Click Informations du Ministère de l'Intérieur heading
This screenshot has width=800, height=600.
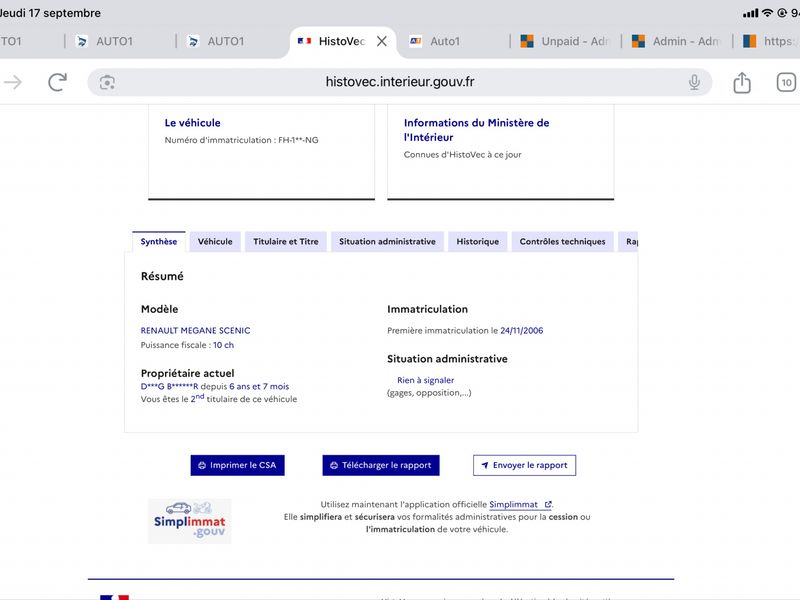477,130
